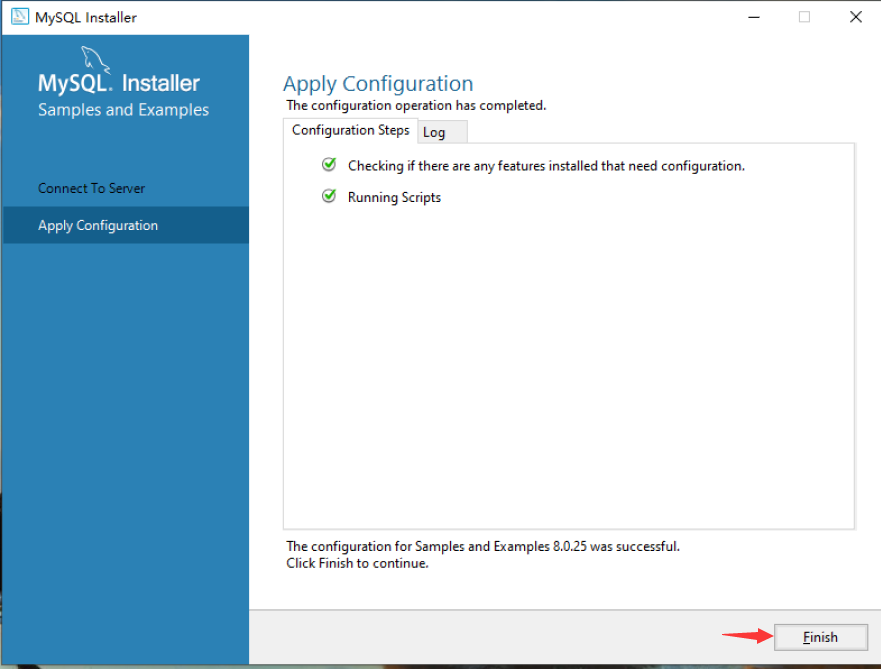Select Apply Configuration in the sidebar
The width and height of the screenshot is (881, 669).
97,225
